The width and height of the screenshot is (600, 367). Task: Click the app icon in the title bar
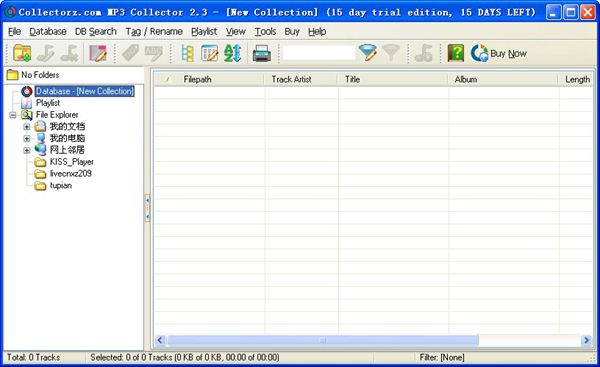click(10, 11)
